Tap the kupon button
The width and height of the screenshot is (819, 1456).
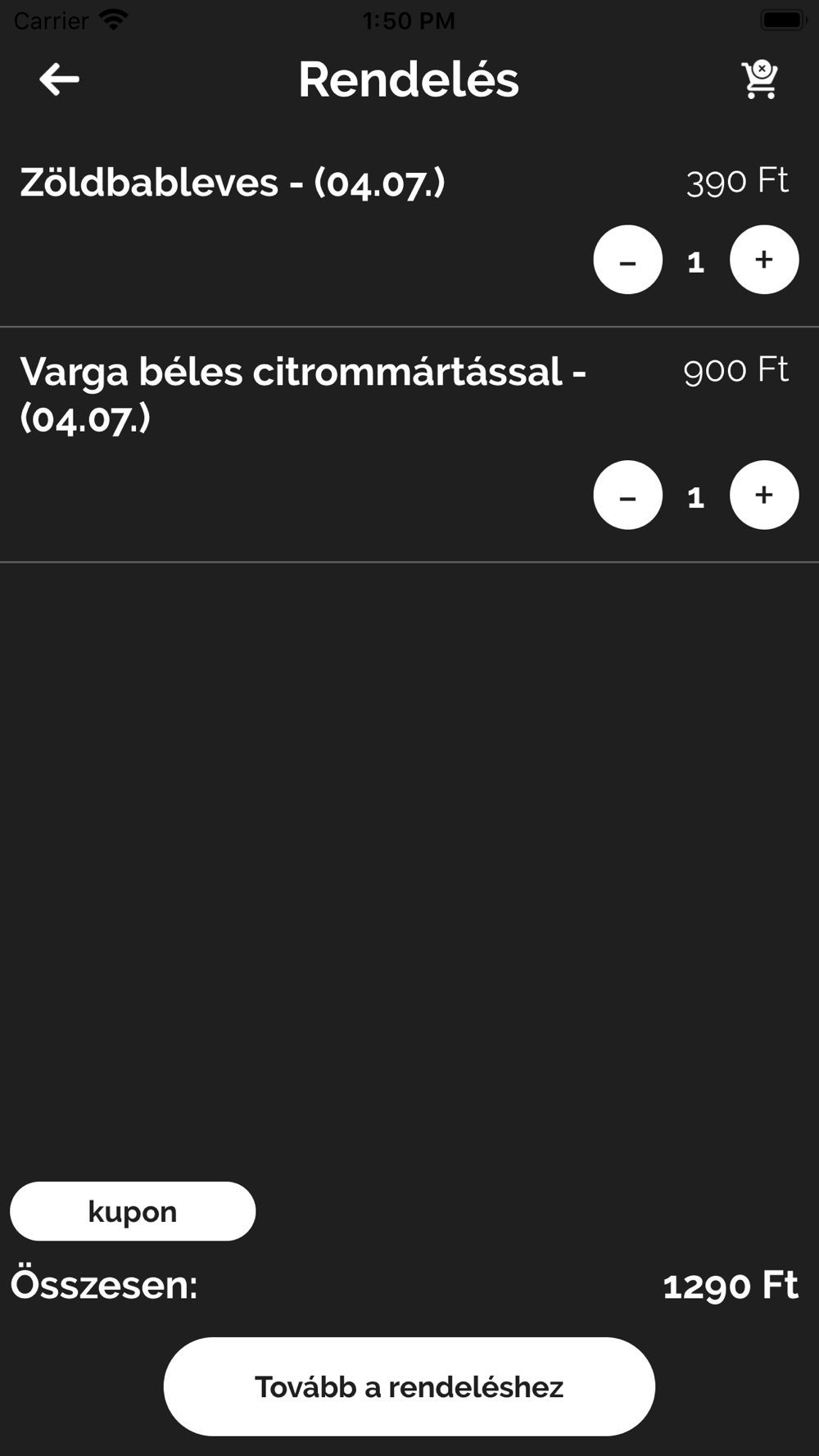(x=133, y=1211)
